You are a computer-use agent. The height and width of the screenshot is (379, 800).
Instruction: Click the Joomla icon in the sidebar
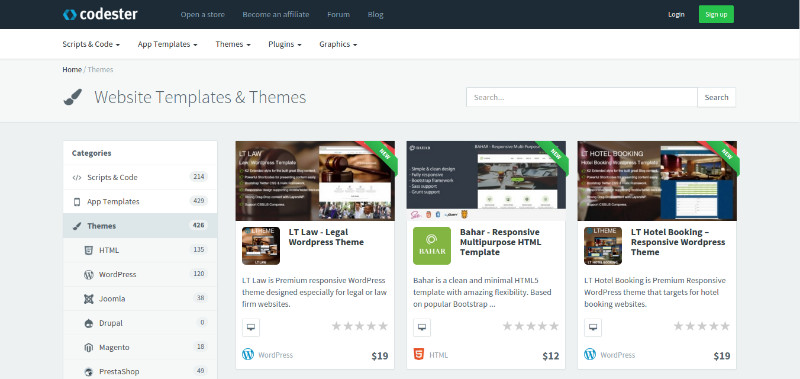[88, 299]
